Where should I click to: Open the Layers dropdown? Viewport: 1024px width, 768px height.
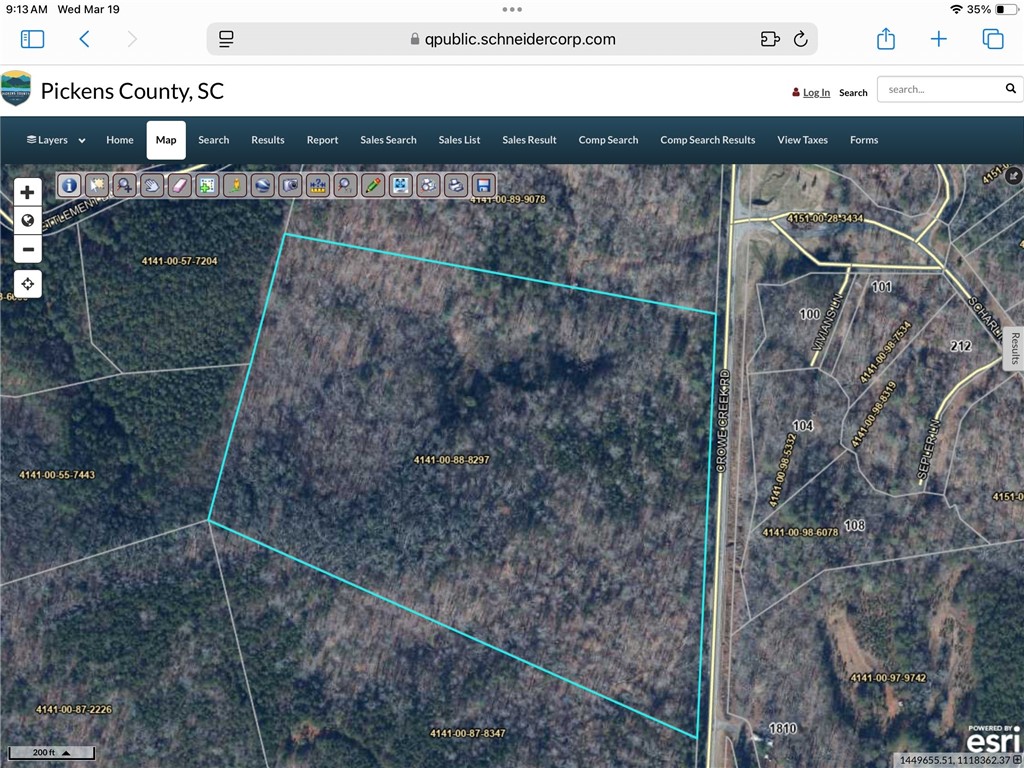(x=54, y=140)
